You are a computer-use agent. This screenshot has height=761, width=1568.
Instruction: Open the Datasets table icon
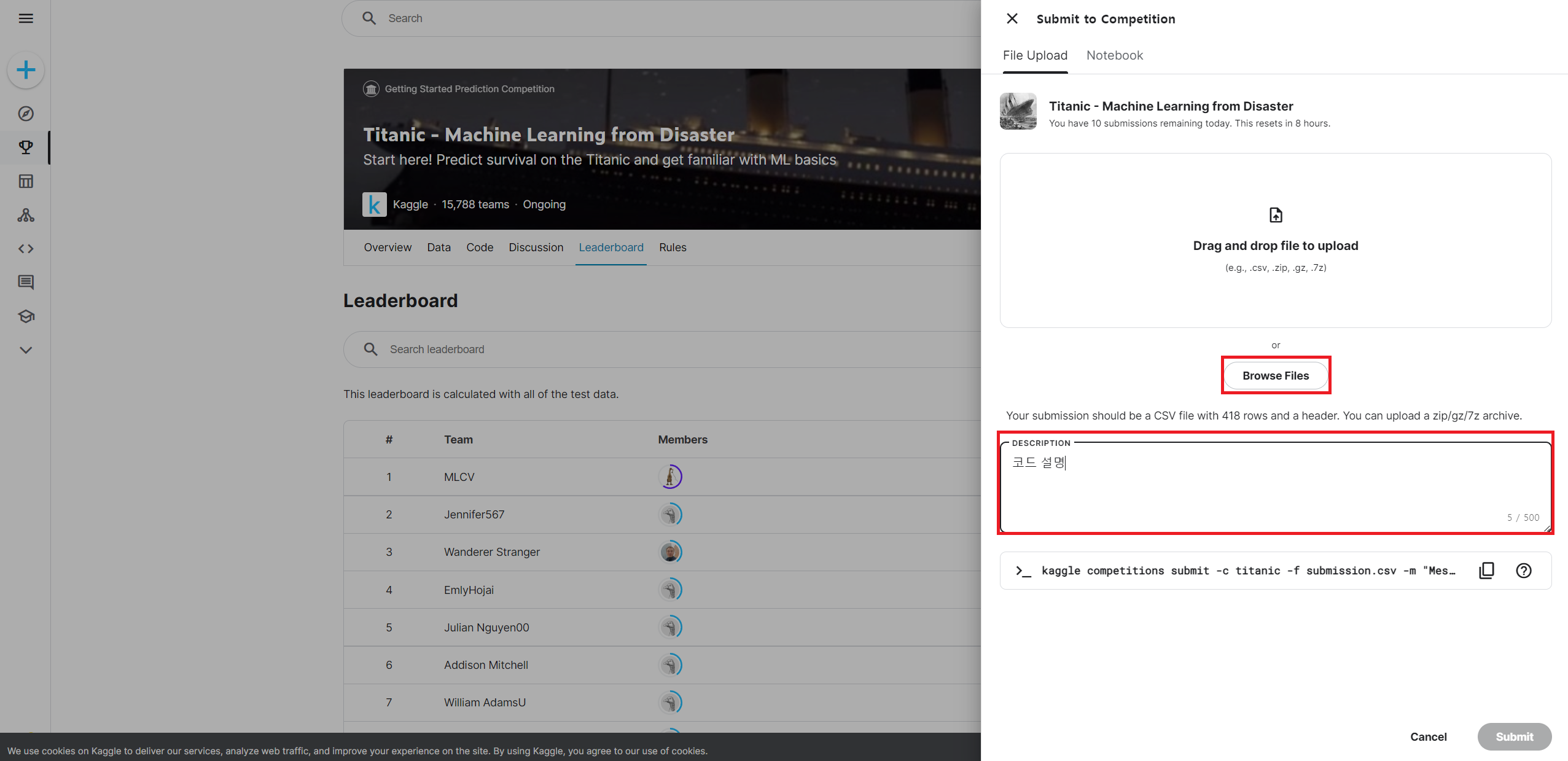(x=26, y=181)
